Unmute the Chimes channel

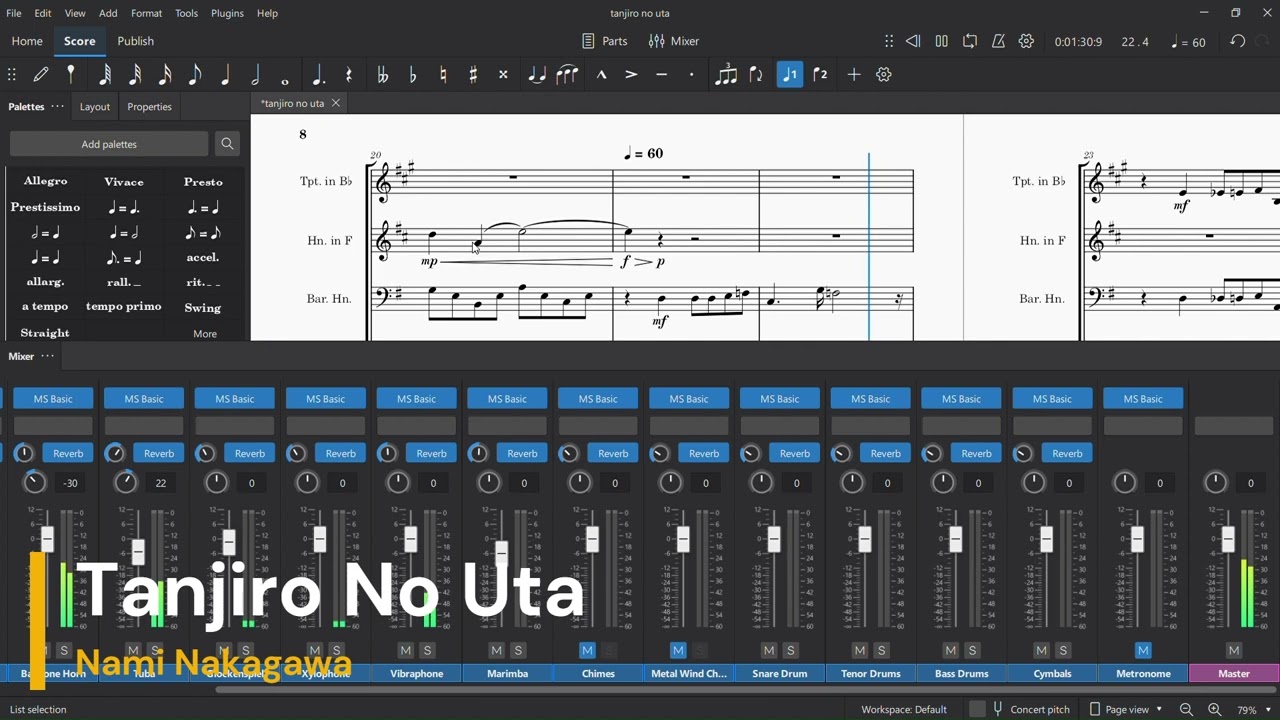(587, 650)
